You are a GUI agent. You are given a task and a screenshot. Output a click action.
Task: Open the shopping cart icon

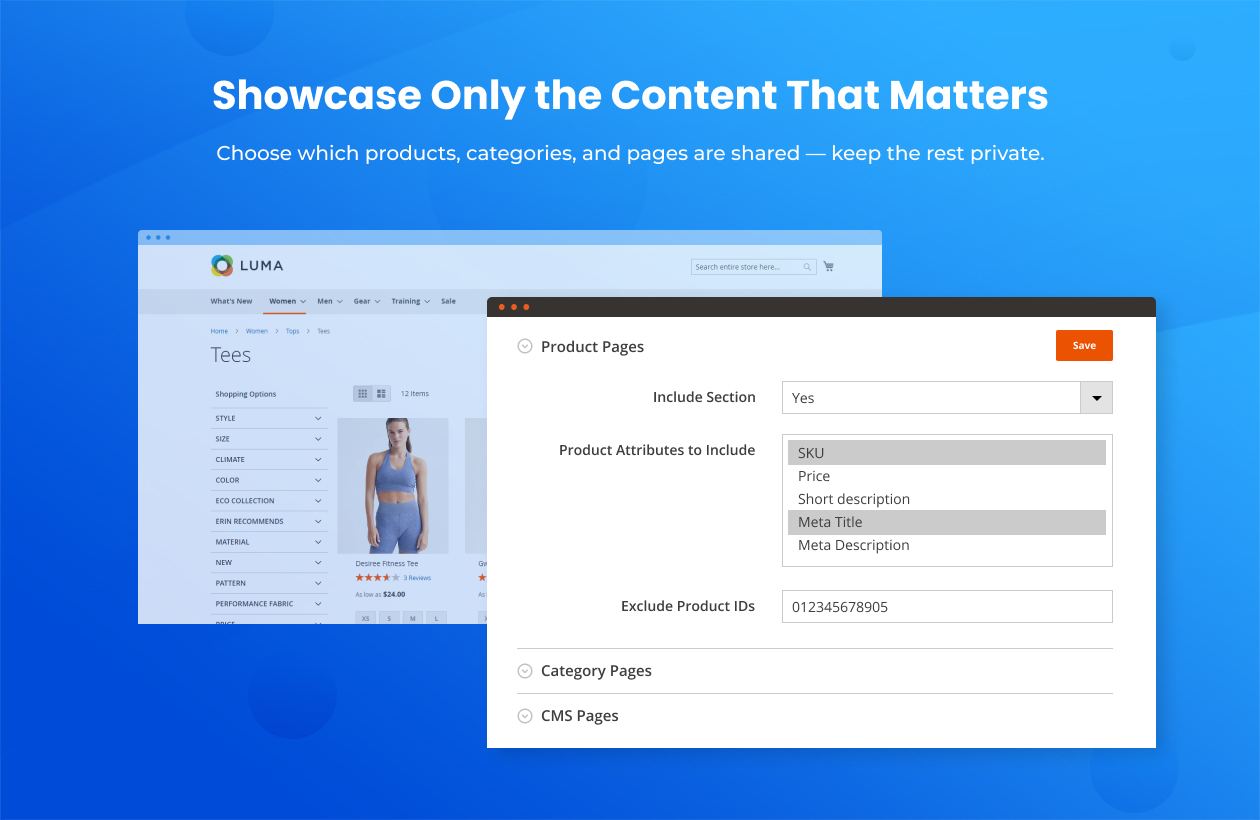point(828,266)
